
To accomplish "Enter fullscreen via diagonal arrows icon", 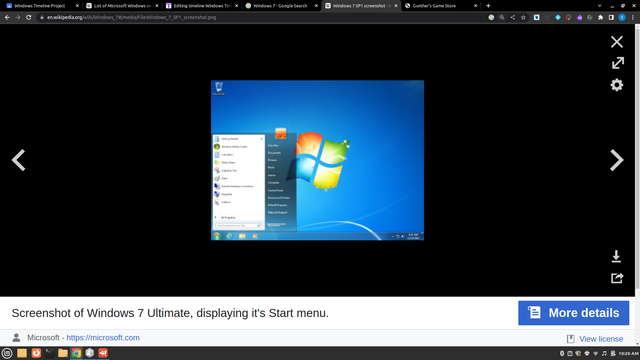I will (618, 63).
